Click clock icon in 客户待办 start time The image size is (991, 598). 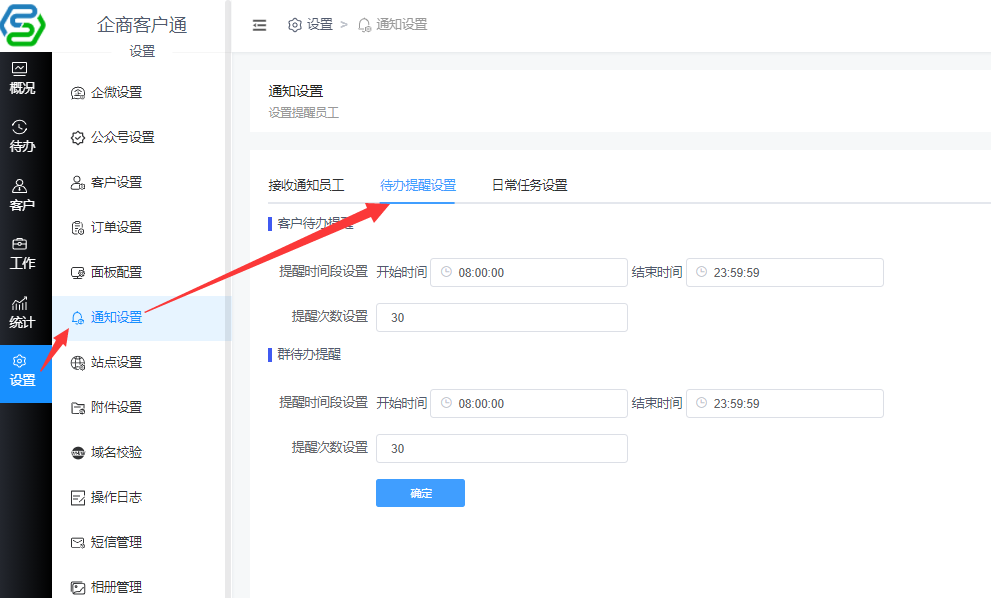tap(446, 272)
